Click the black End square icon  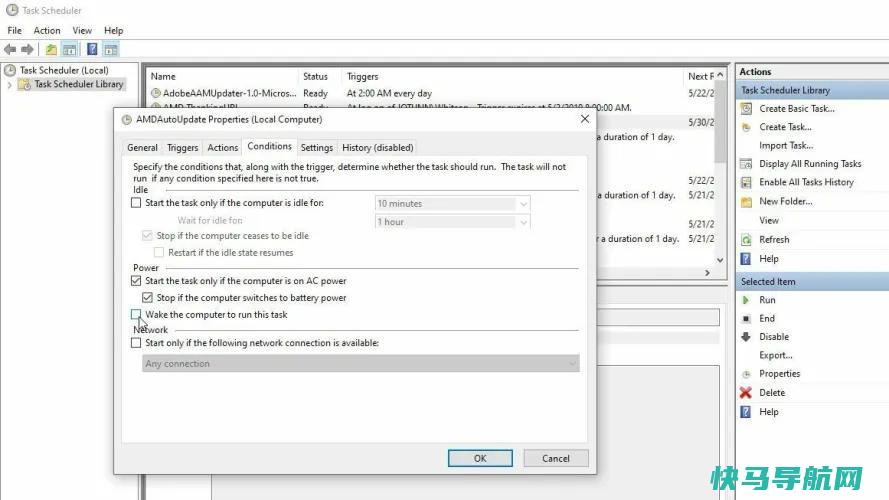[x=746, y=319]
